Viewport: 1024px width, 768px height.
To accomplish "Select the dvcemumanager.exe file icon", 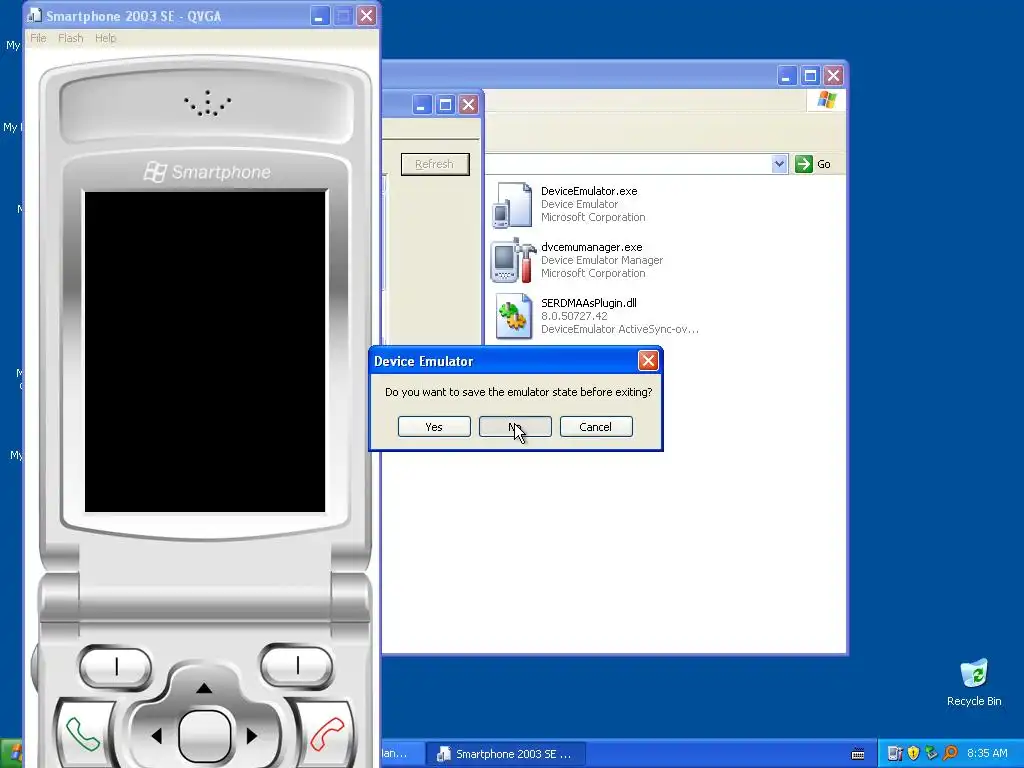I will click(x=513, y=261).
